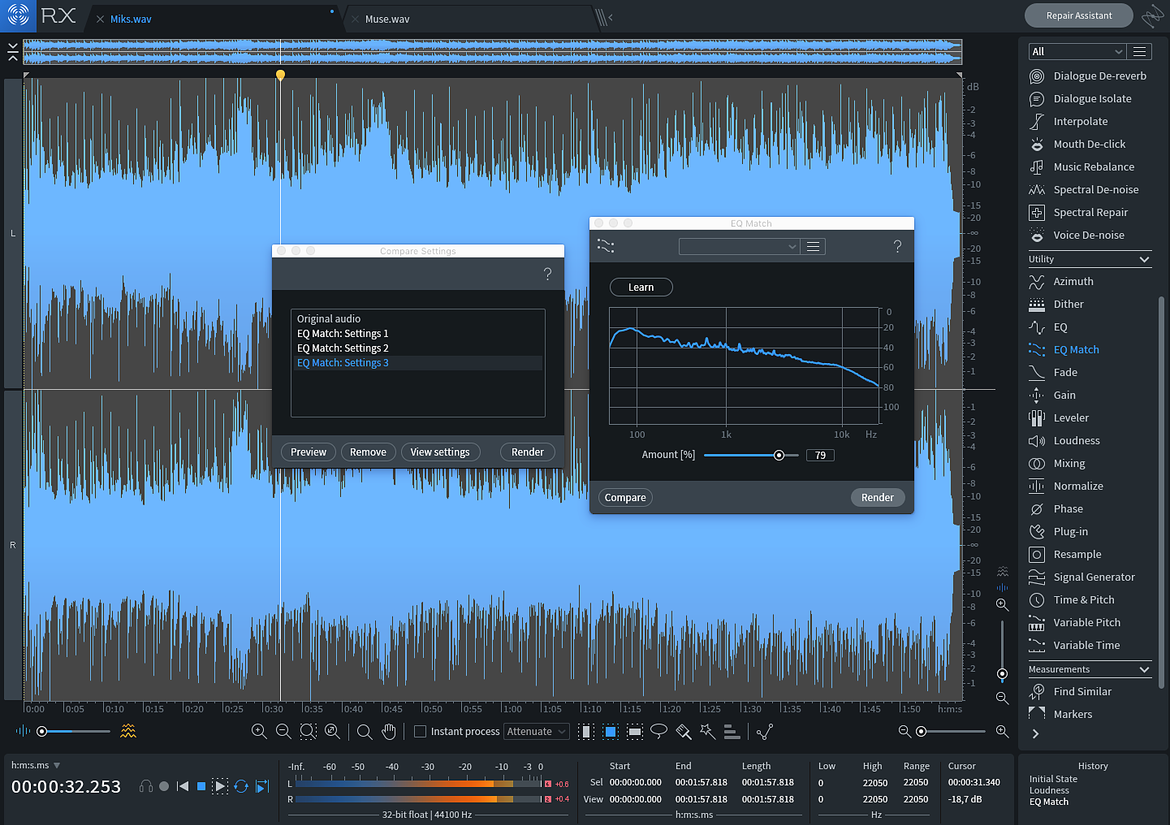Open the Leveler module
Viewport: 1170px width, 825px height.
tap(1060, 418)
